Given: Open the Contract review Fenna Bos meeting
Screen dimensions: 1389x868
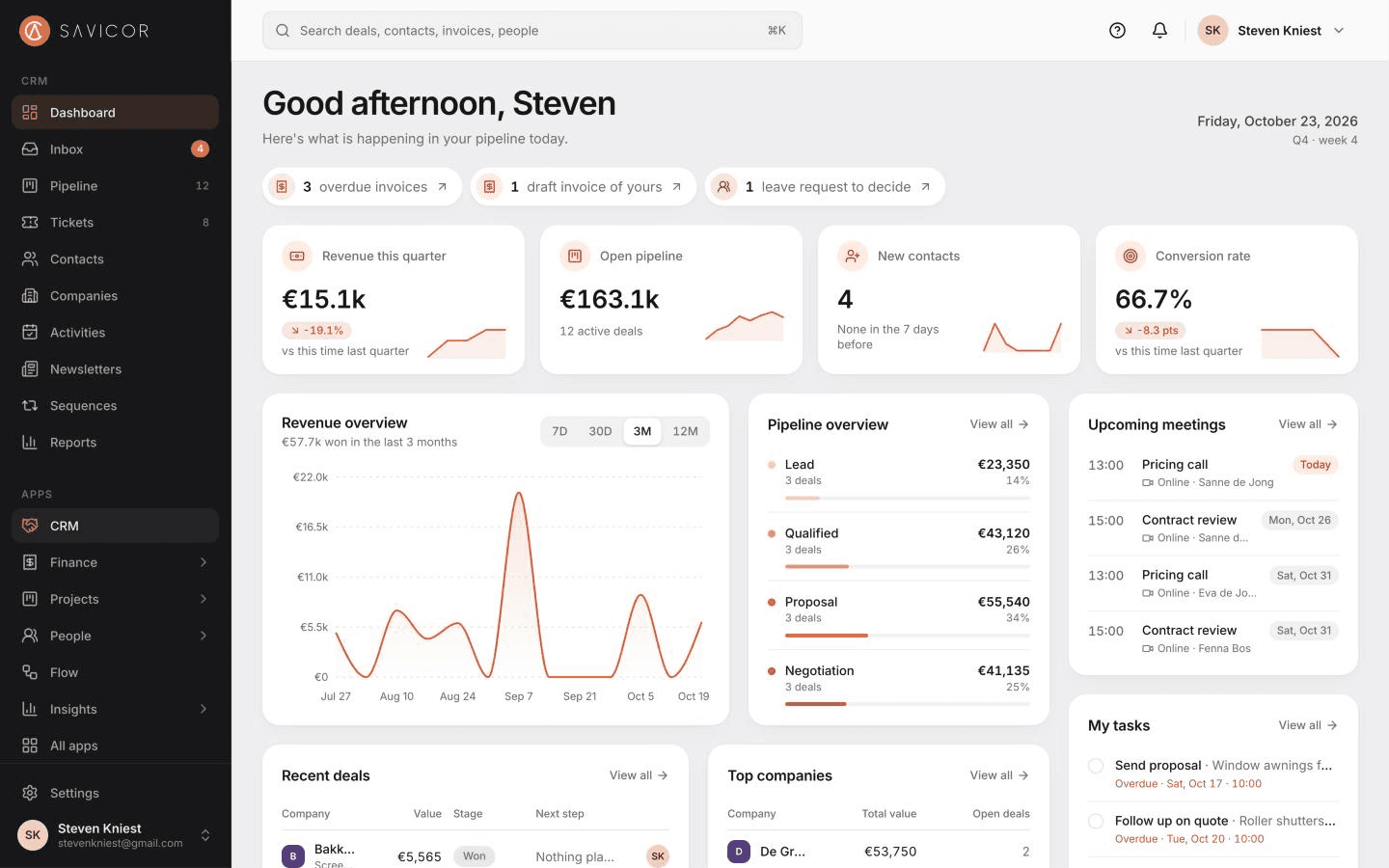Looking at the screenshot, I should 1213,638.
